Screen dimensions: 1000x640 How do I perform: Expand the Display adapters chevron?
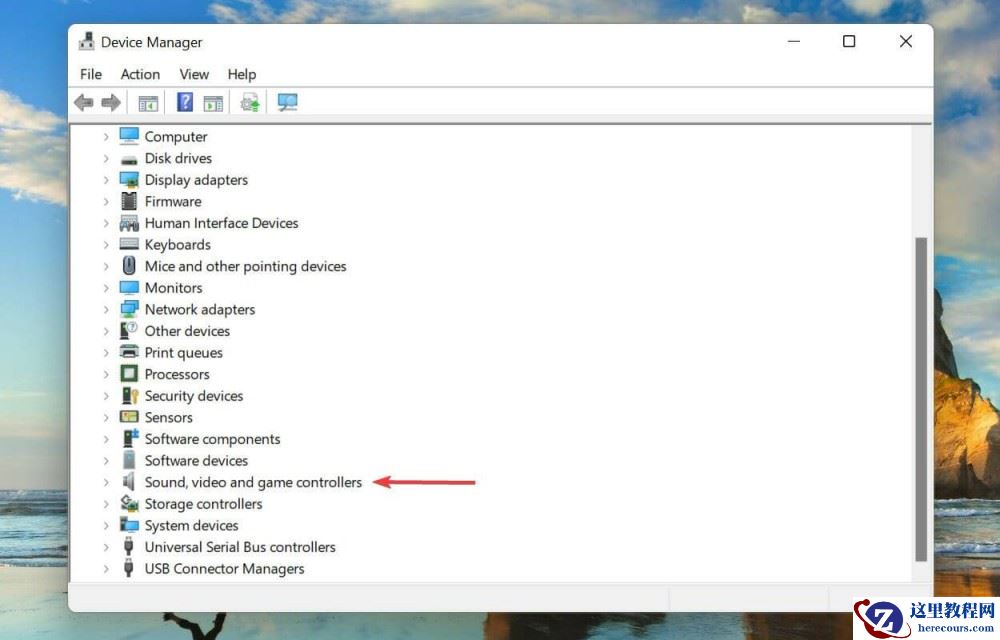[106, 180]
